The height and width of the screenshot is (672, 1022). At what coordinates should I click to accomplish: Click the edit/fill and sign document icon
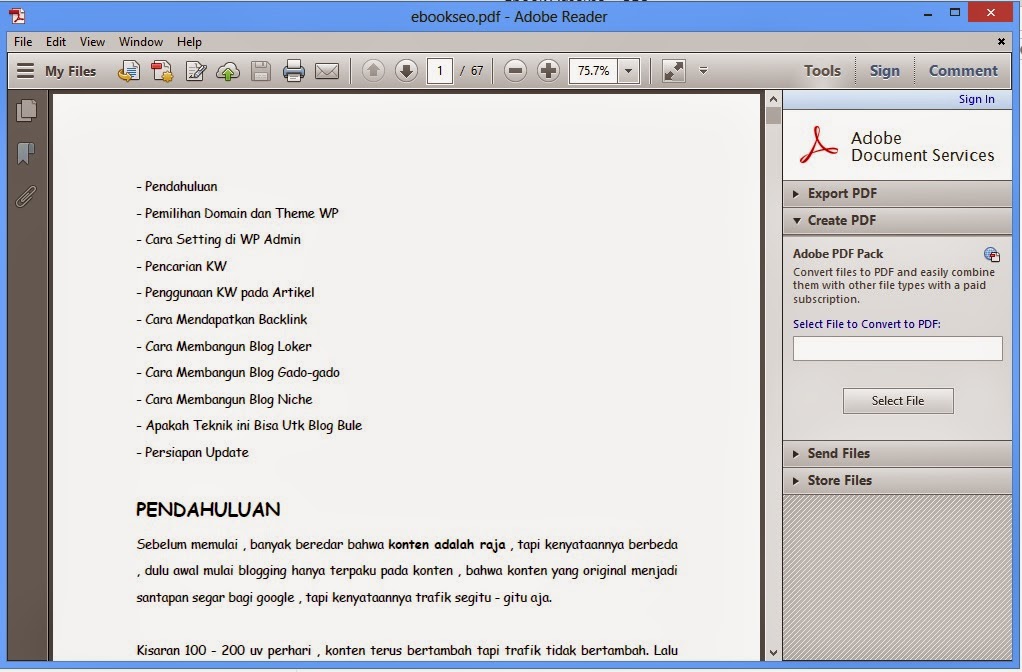(196, 70)
